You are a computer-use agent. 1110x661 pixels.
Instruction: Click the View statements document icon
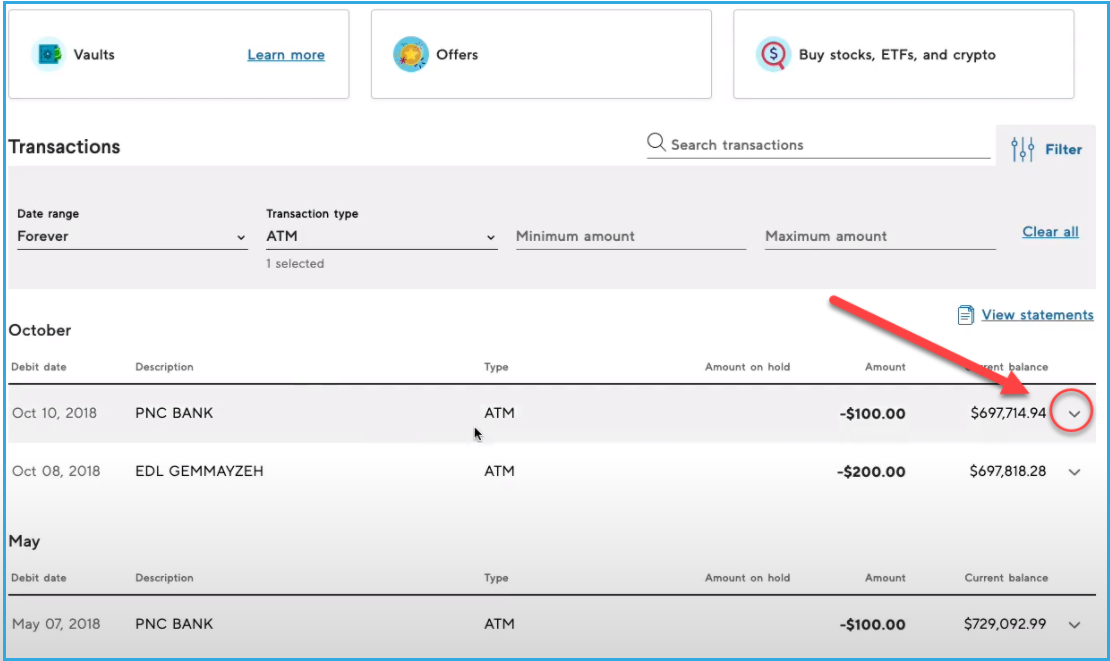coord(965,315)
